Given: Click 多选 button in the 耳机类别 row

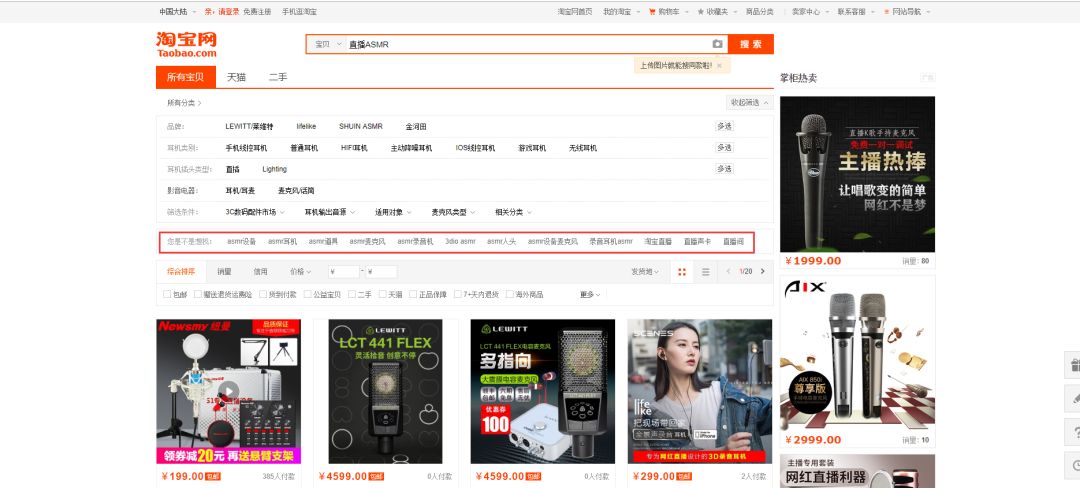Looking at the screenshot, I should [724, 147].
